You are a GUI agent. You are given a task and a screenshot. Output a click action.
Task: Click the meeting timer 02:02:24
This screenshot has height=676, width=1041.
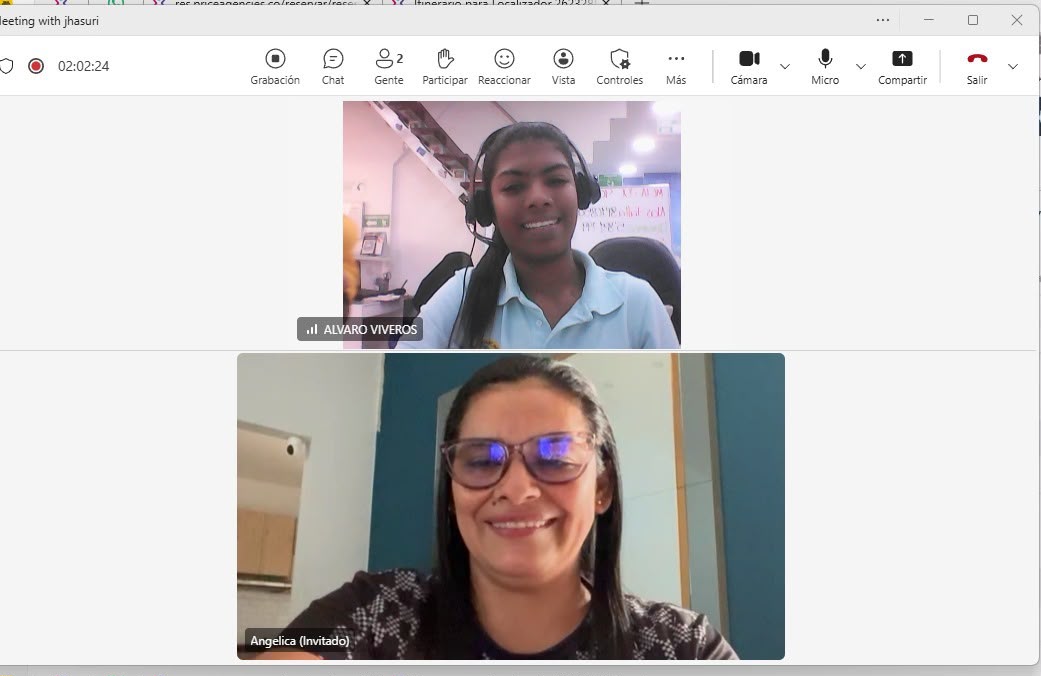83,66
